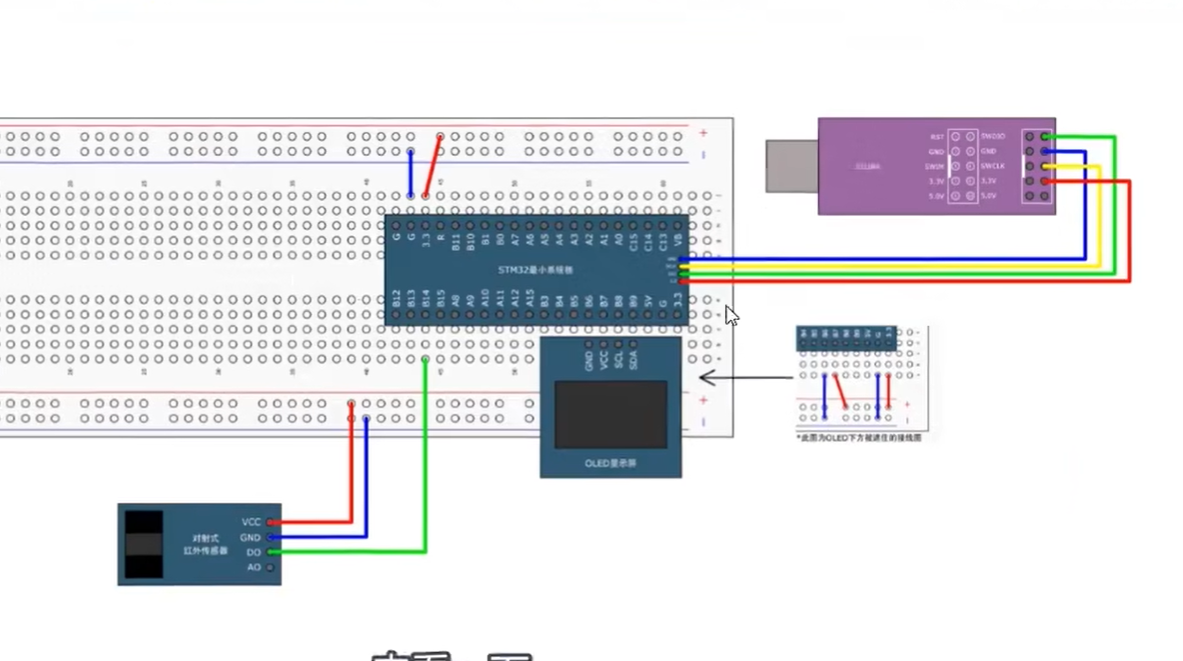Click the gray USB plug of the ST-Link

pyautogui.click(x=791, y=166)
